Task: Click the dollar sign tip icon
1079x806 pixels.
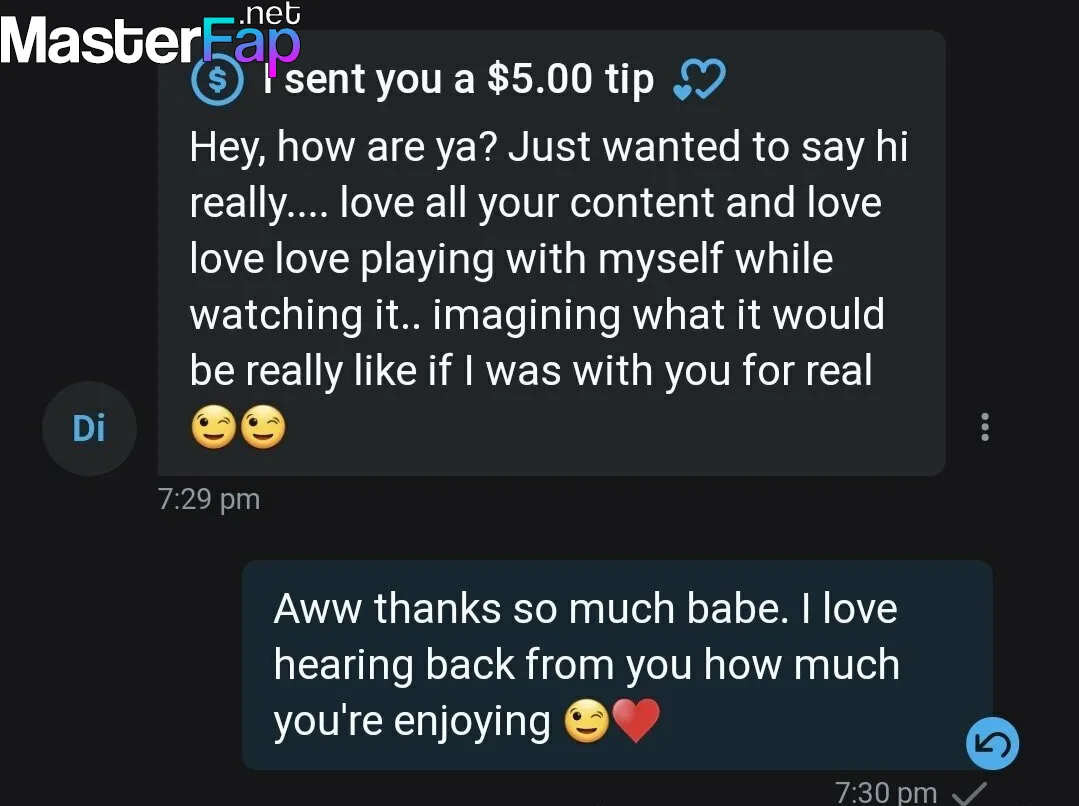Action: [x=217, y=81]
